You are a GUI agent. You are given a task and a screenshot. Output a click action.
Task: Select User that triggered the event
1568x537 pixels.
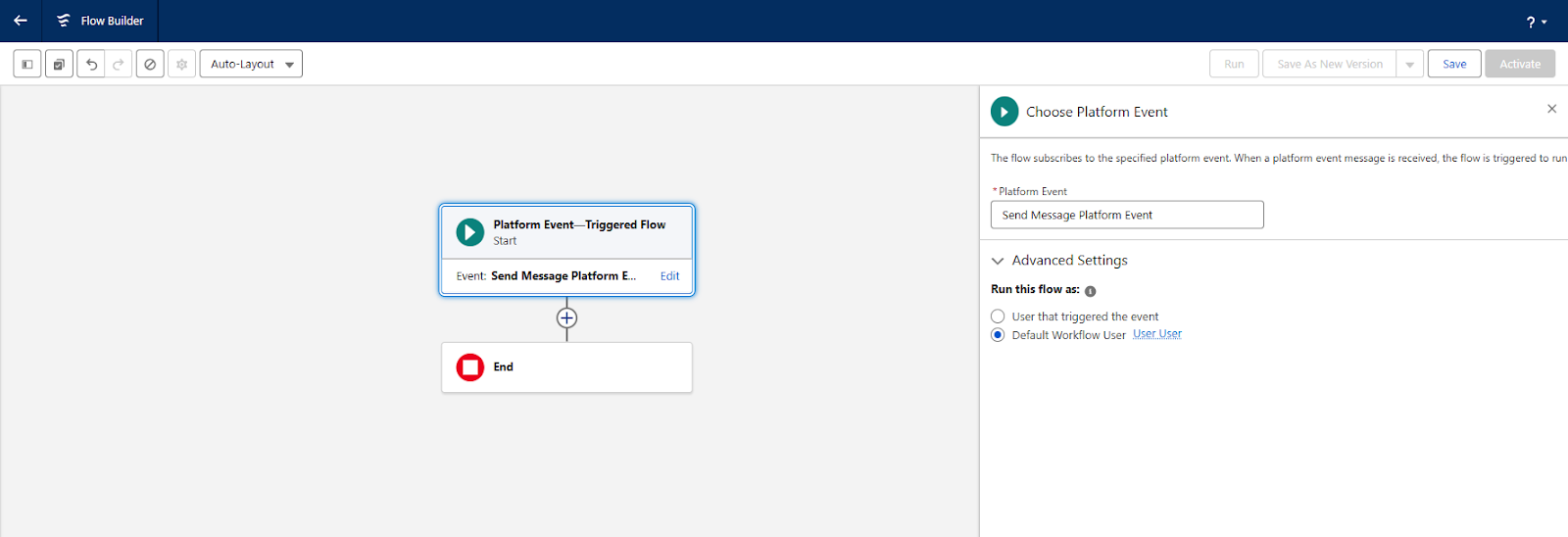(x=998, y=317)
